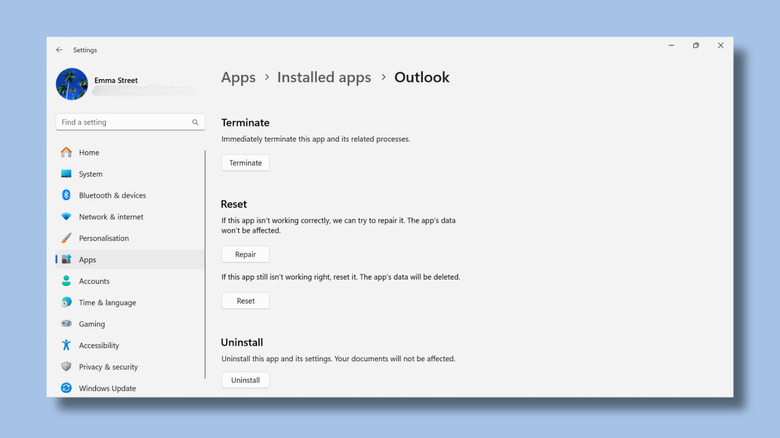The width and height of the screenshot is (780, 438).
Task: Click the Uninstall button
Action: pyautogui.click(x=245, y=380)
